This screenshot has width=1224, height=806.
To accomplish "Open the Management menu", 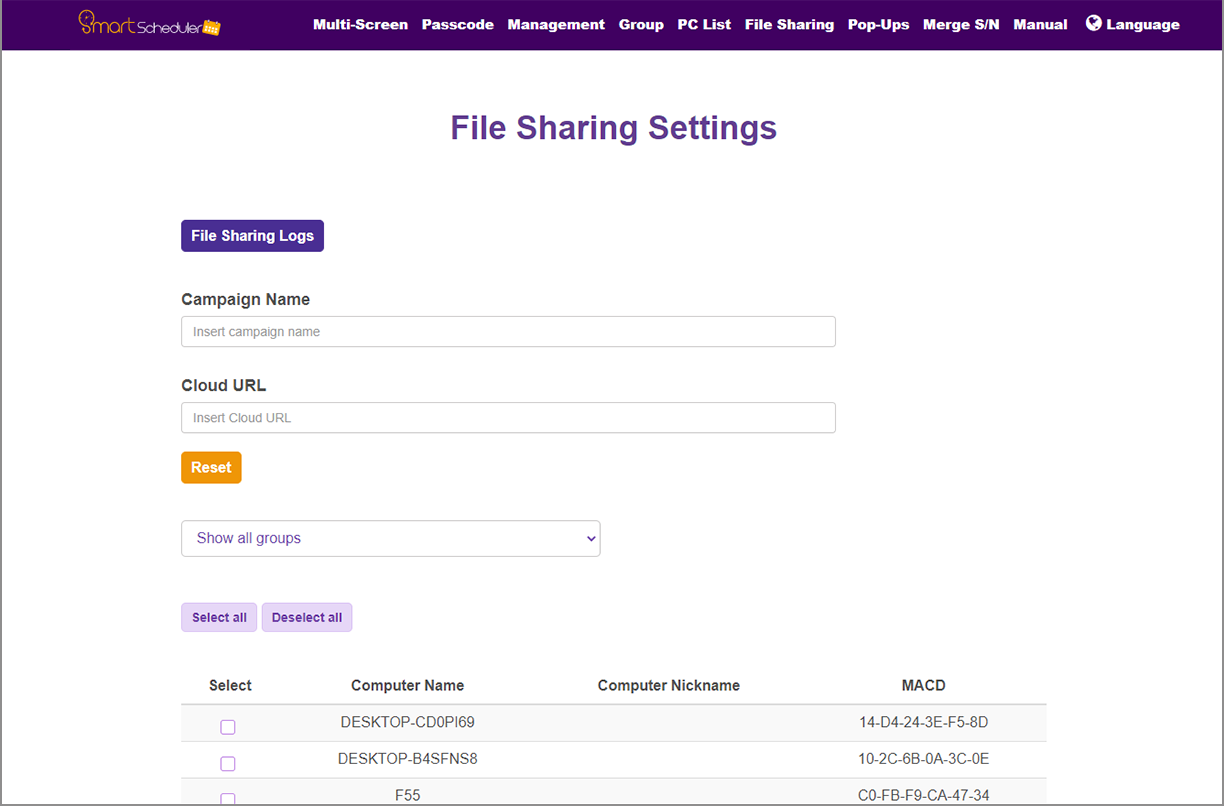I will point(556,24).
